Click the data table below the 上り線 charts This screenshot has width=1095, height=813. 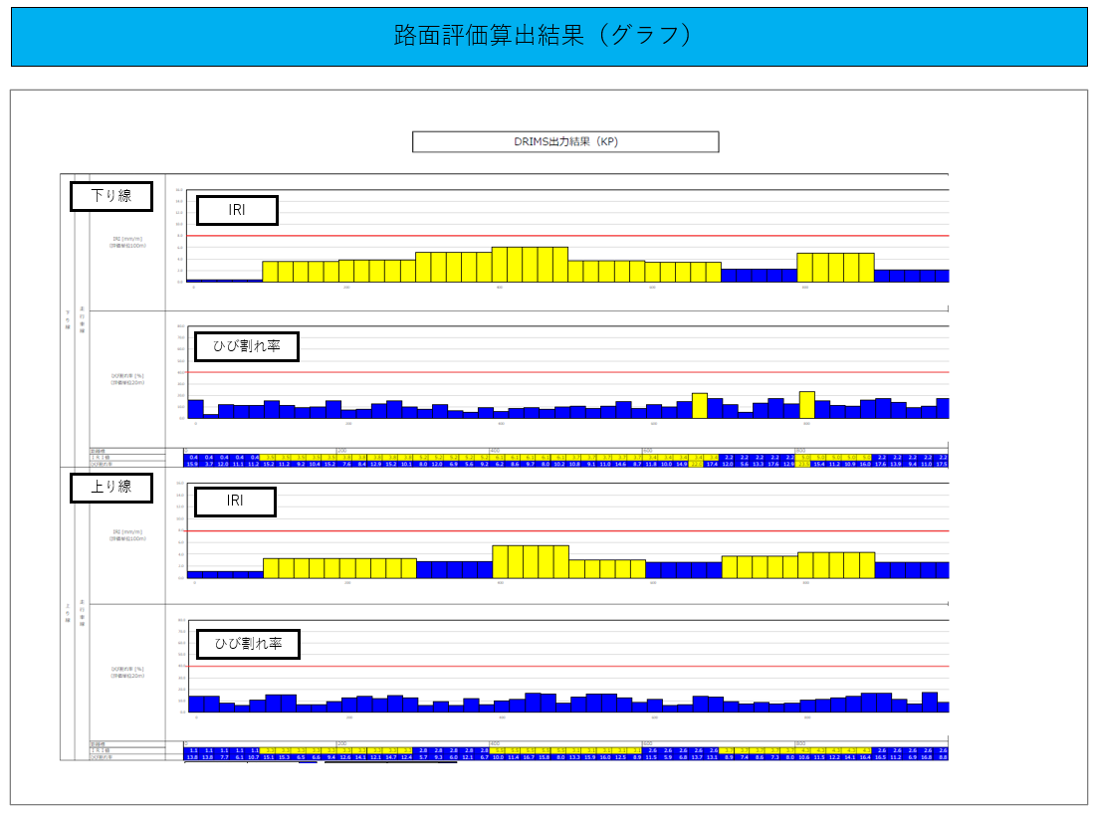tap(566, 751)
